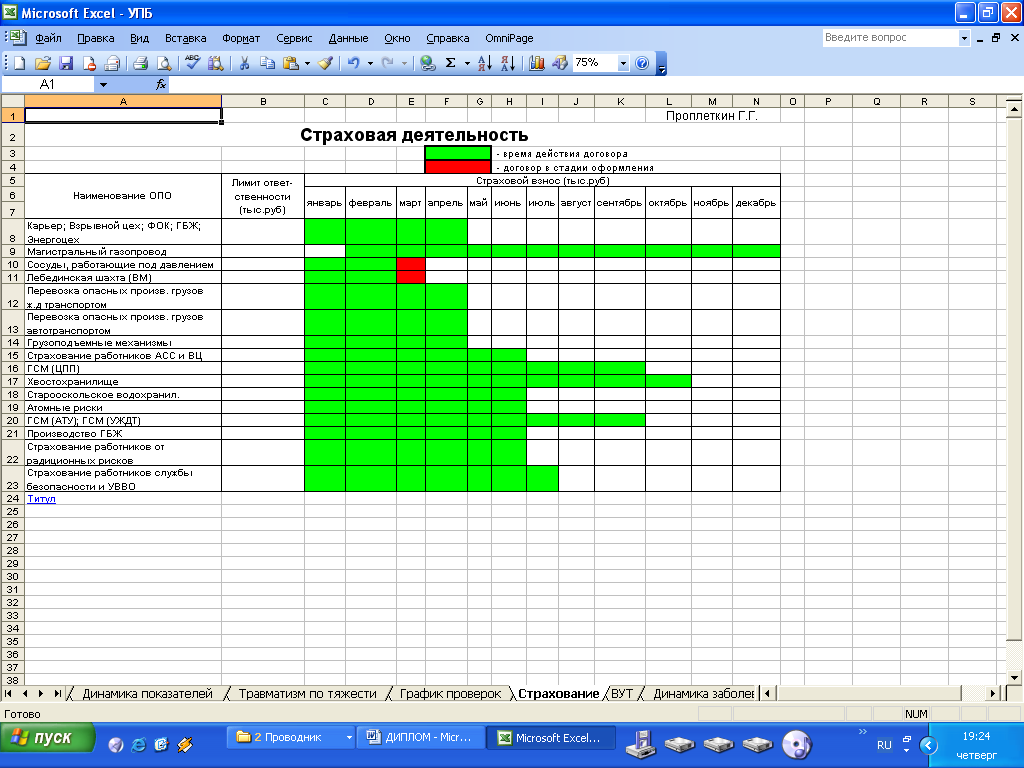Viewport: 1024px width, 768px height.
Task: Click the Permission document icon
Action: coord(89,63)
